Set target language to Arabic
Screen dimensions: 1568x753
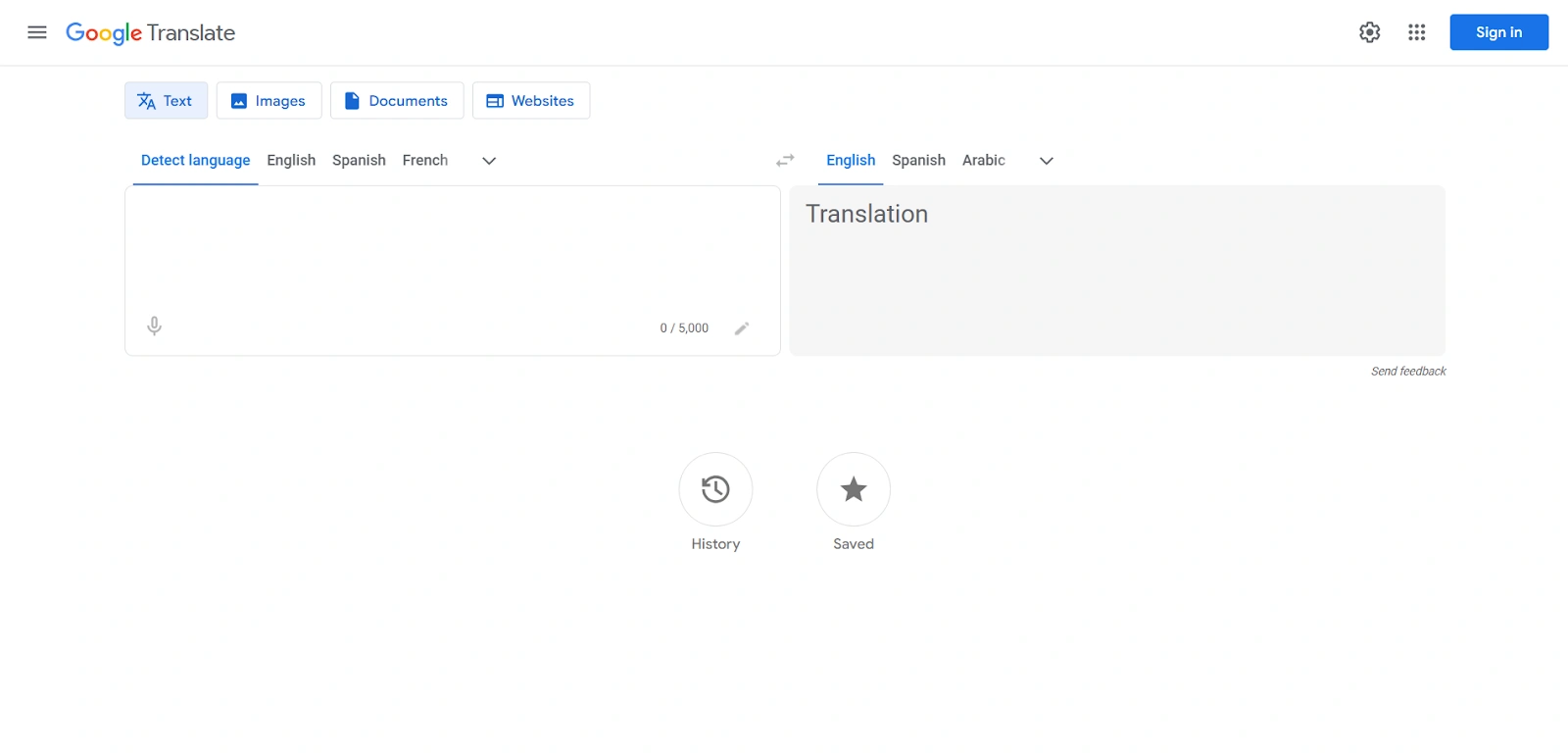coord(984,160)
